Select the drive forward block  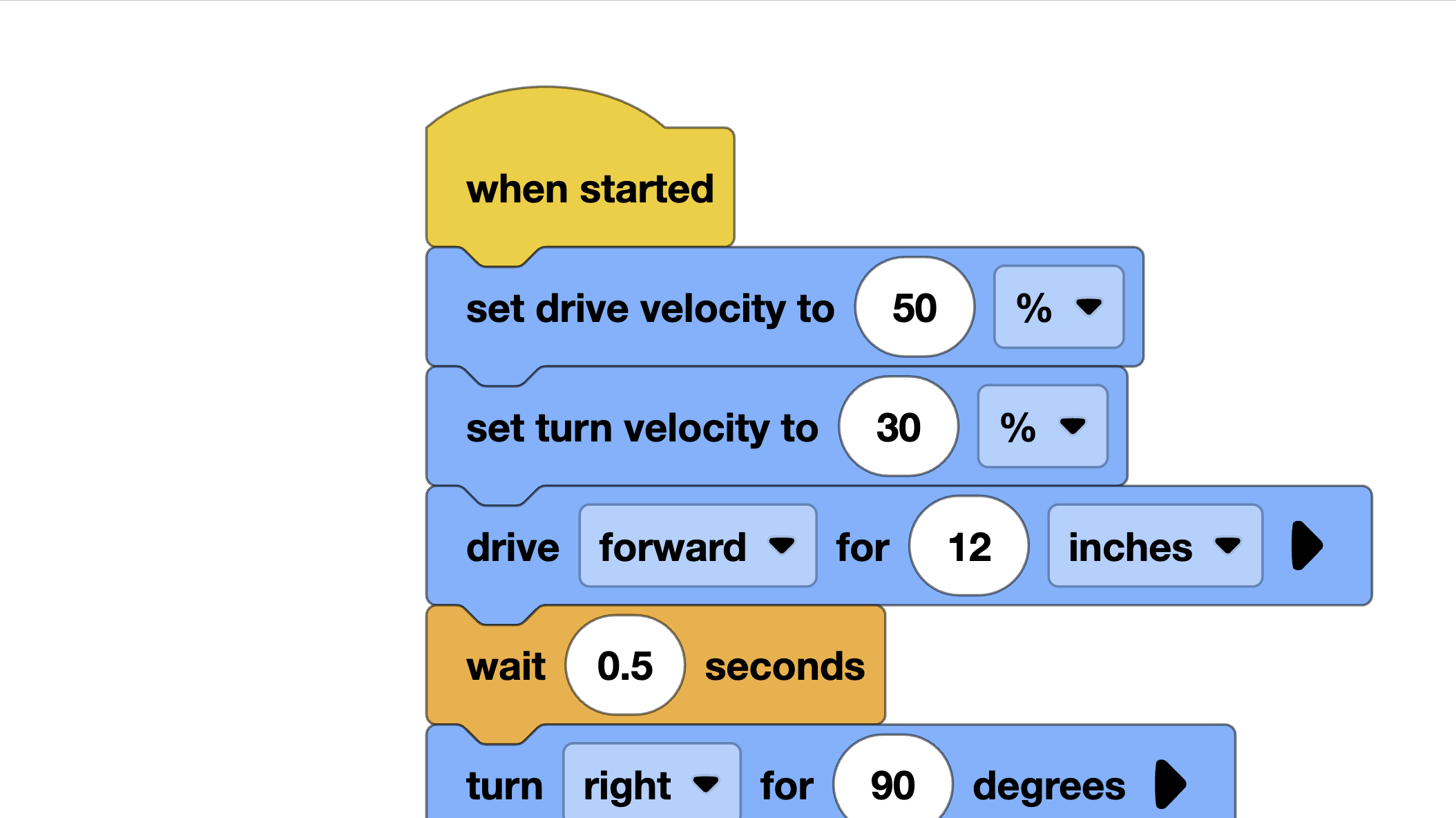pos(513,546)
